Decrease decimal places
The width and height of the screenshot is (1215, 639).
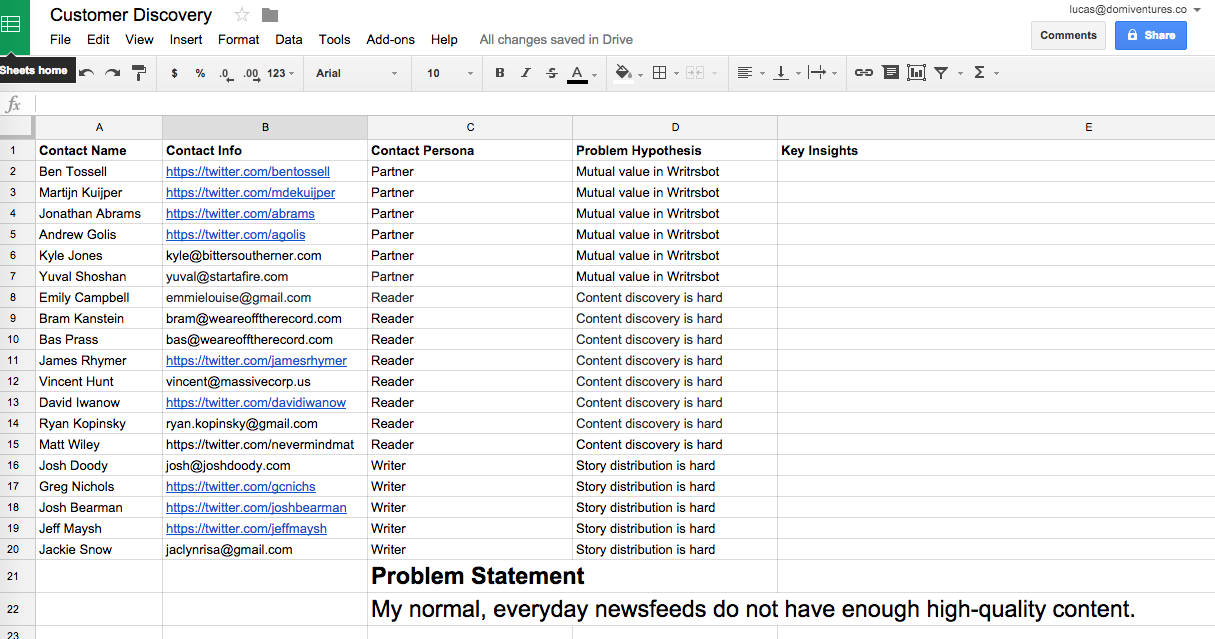coord(226,73)
